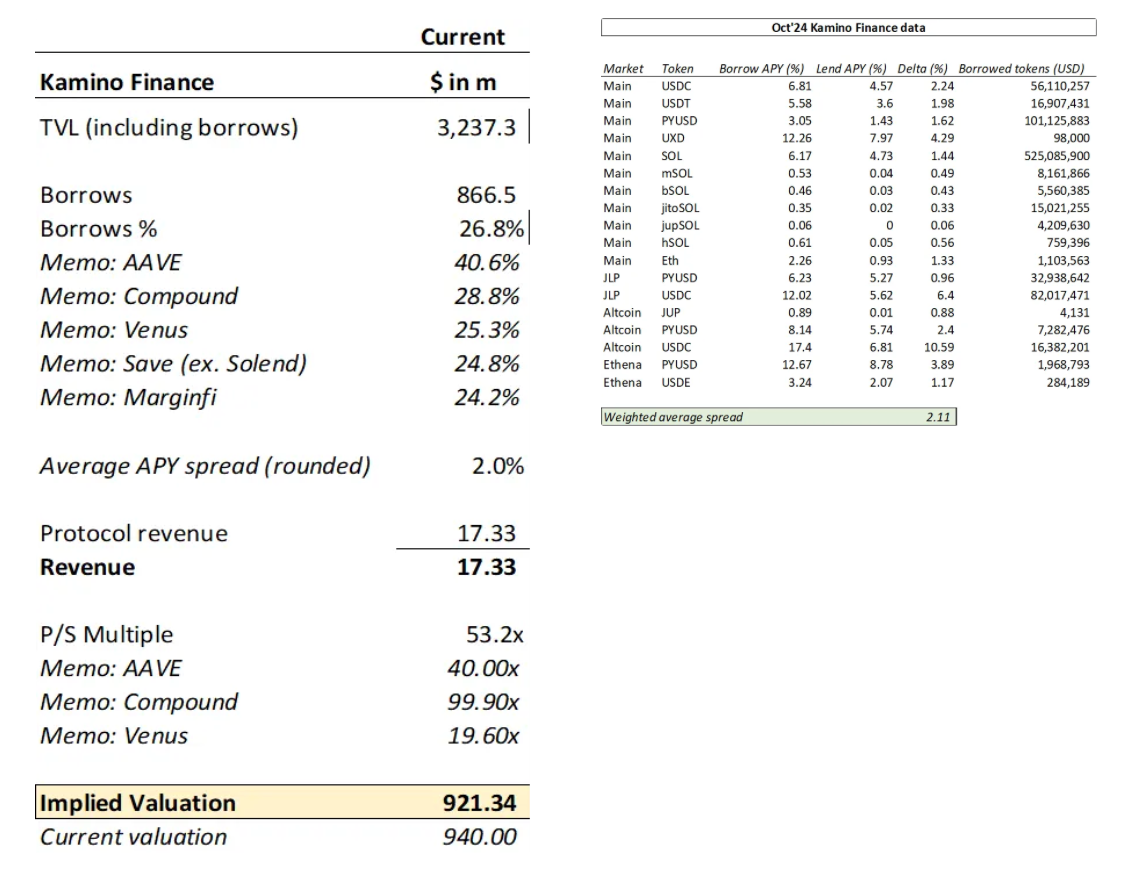Select the Average APY spread 2.0% cell
The image size is (1130, 896).
(498, 466)
